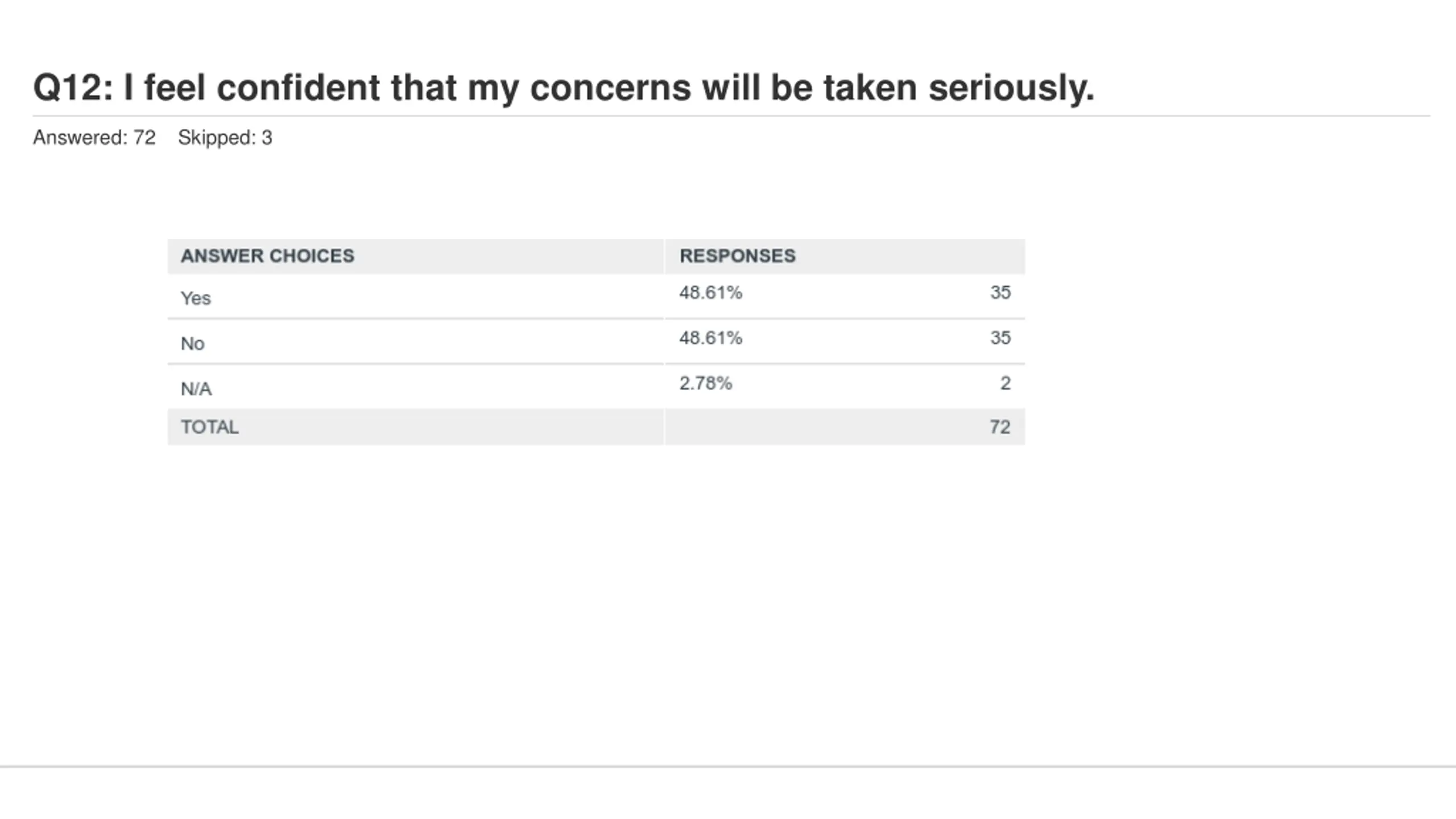
Task: Click the count 2 in N/A row
Action: (x=1006, y=383)
